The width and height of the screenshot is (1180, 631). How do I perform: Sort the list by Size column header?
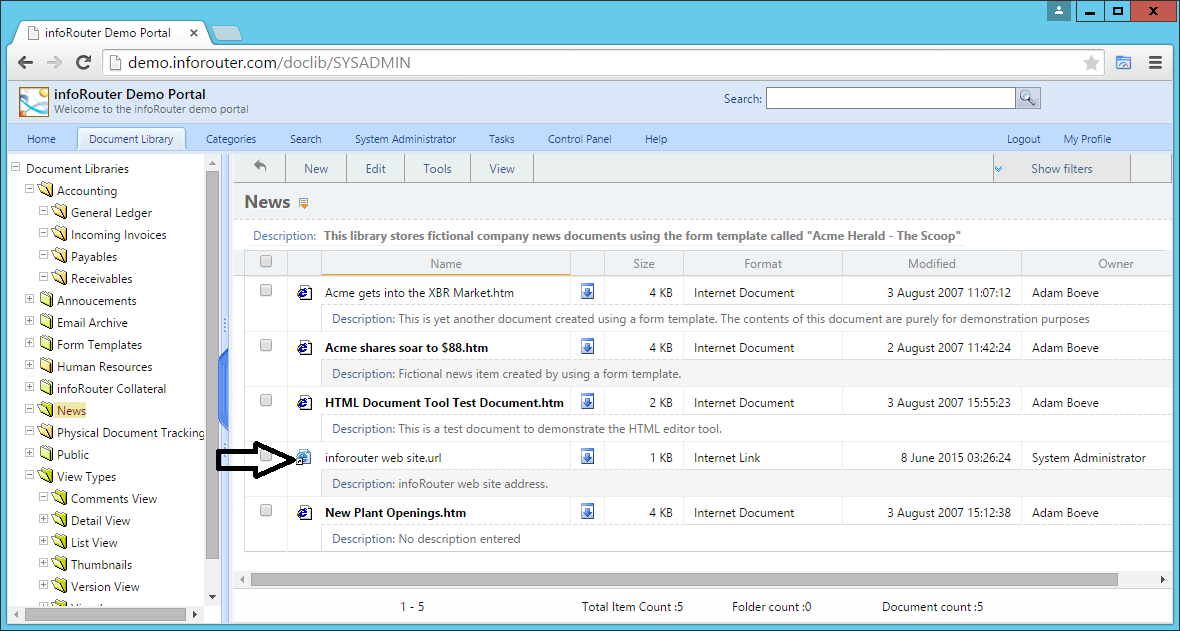tap(643, 264)
